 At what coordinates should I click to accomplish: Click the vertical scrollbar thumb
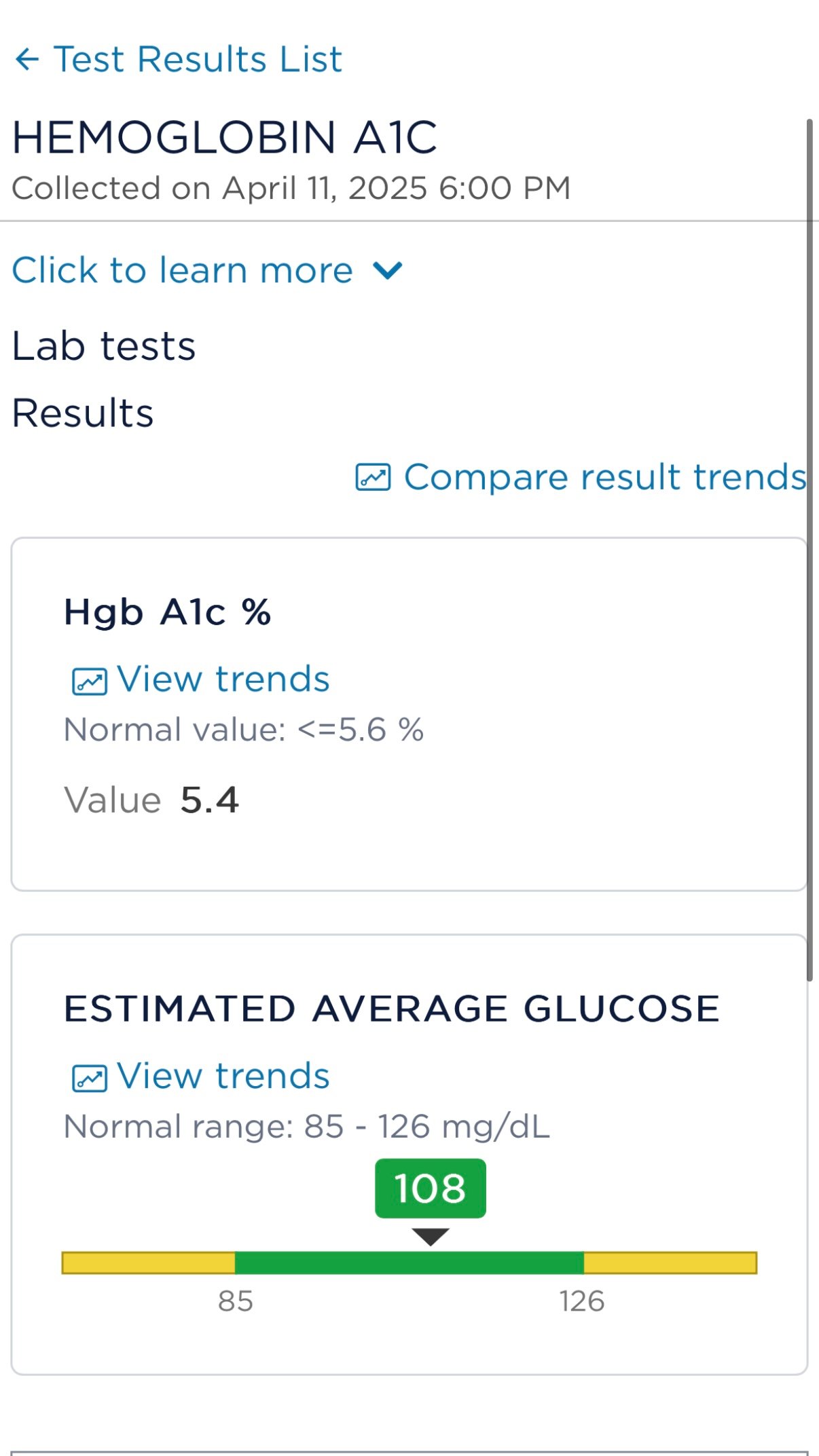click(809, 550)
